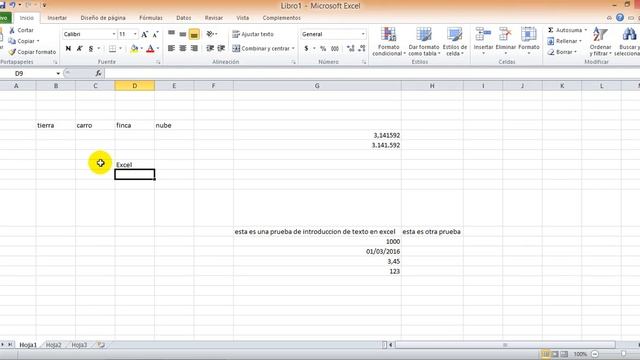Apply the thousands separator 000 style
This screenshot has width=640, height=360.
click(335, 49)
